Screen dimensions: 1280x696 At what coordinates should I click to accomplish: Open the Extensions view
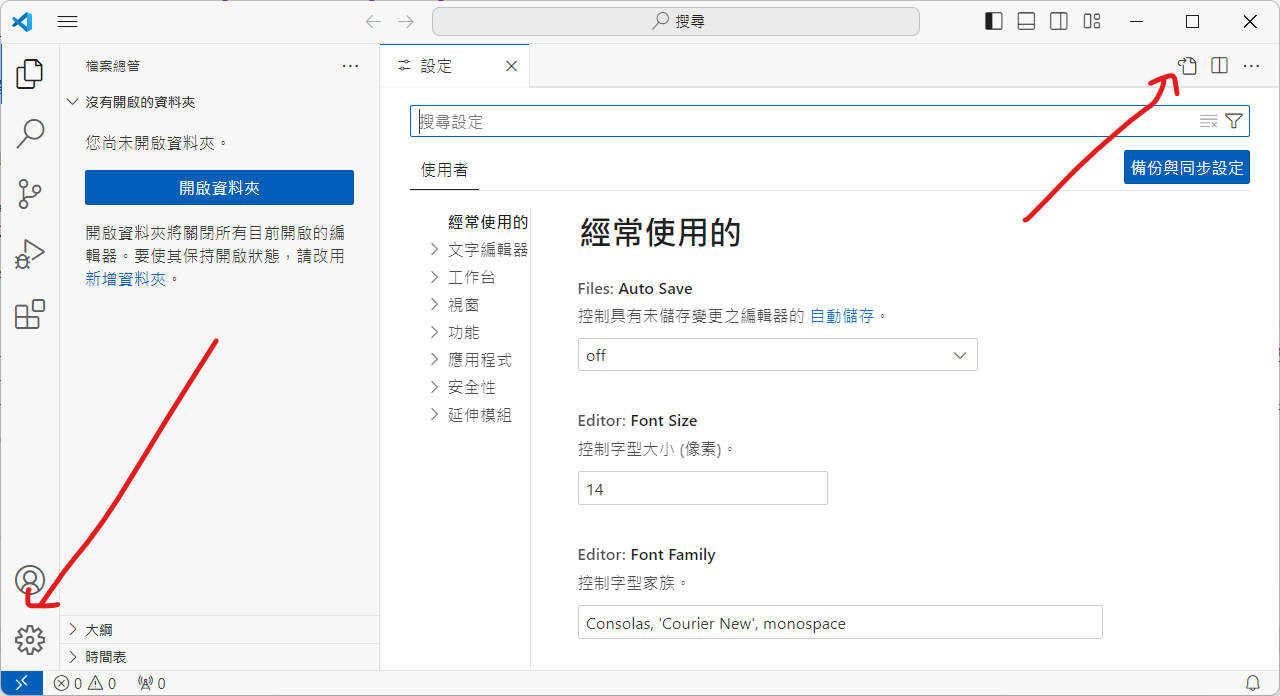coord(30,314)
